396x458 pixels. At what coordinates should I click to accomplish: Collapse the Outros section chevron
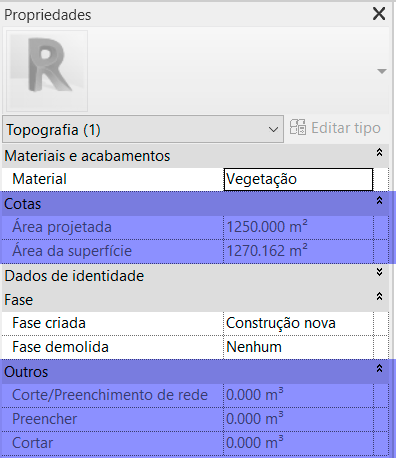379,368
